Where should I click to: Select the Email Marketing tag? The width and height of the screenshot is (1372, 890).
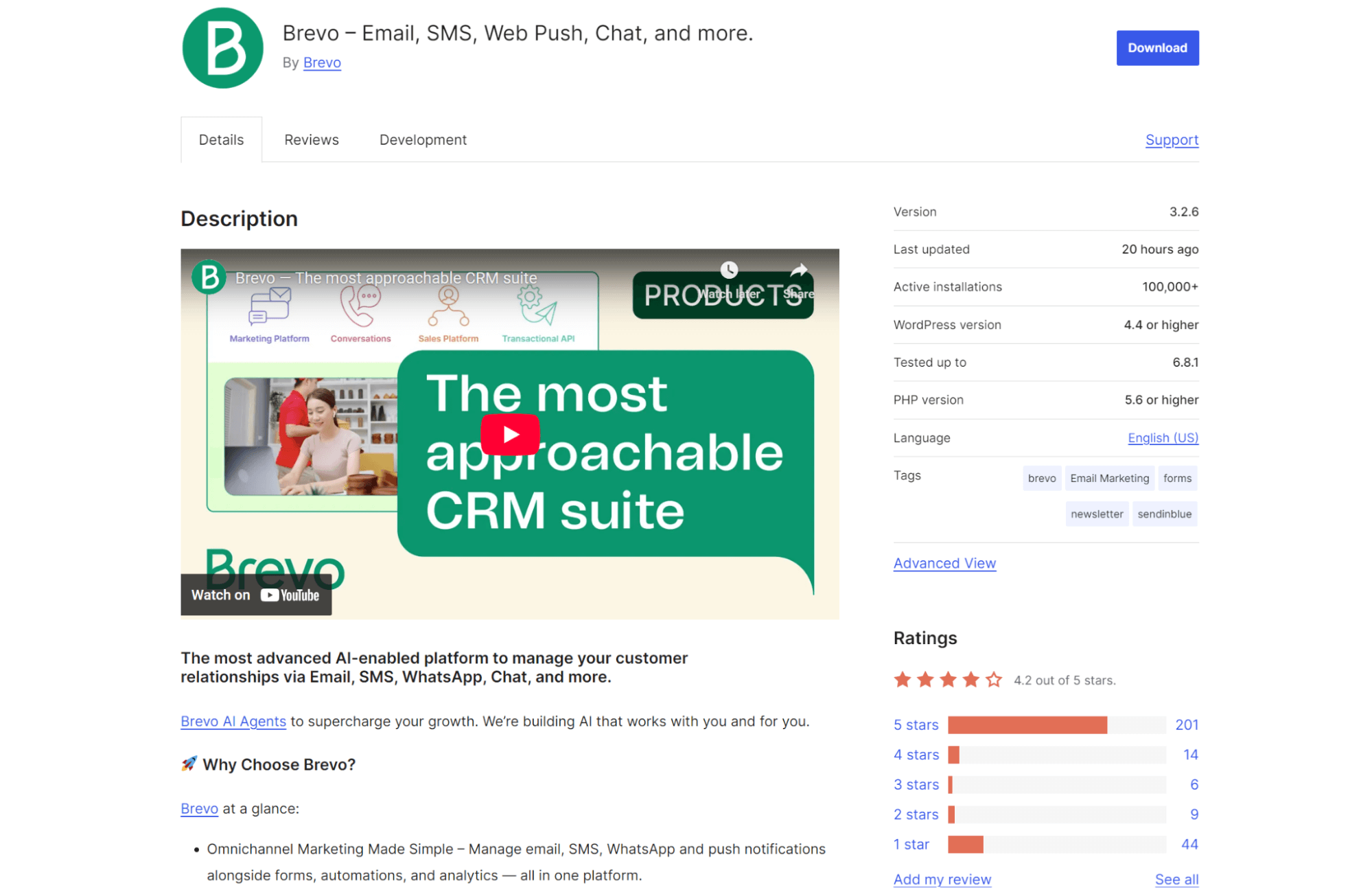1109,478
